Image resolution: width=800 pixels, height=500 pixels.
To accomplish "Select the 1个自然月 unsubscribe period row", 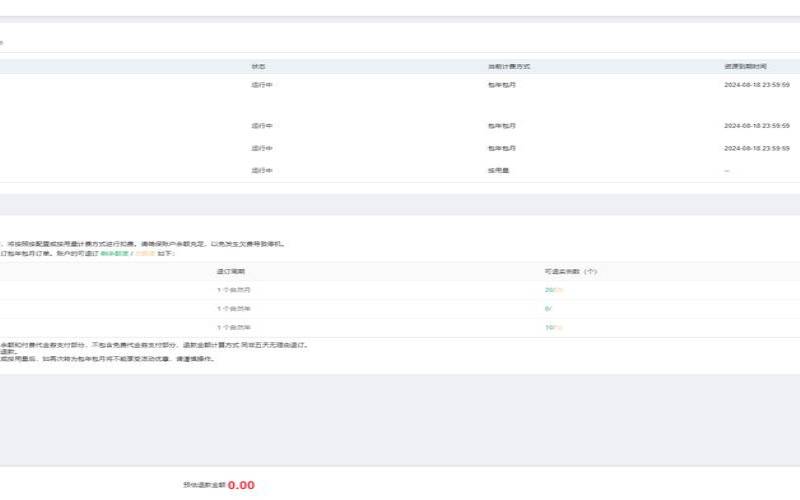I will pyautogui.click(x=233, y=290).
